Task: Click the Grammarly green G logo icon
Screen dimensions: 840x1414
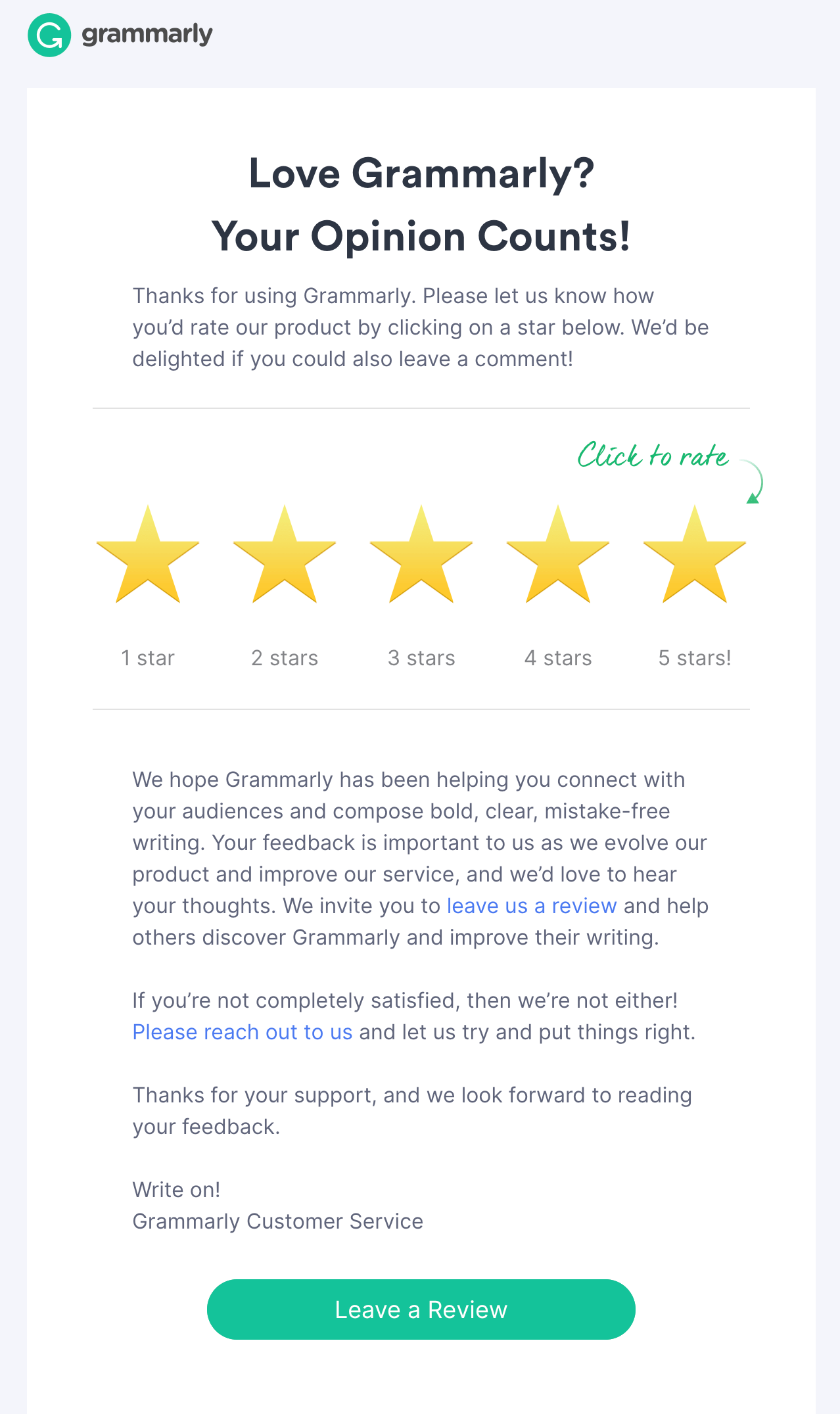Action: pyautogui.click(x=49, y=35)
